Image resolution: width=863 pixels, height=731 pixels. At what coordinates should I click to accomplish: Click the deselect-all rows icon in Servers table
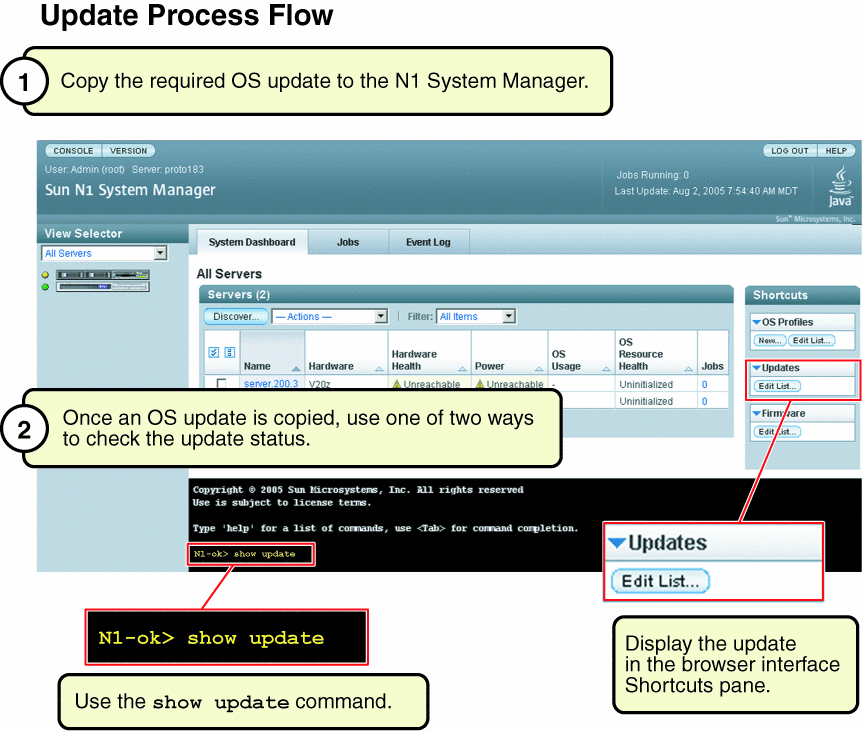pos(230,352)
